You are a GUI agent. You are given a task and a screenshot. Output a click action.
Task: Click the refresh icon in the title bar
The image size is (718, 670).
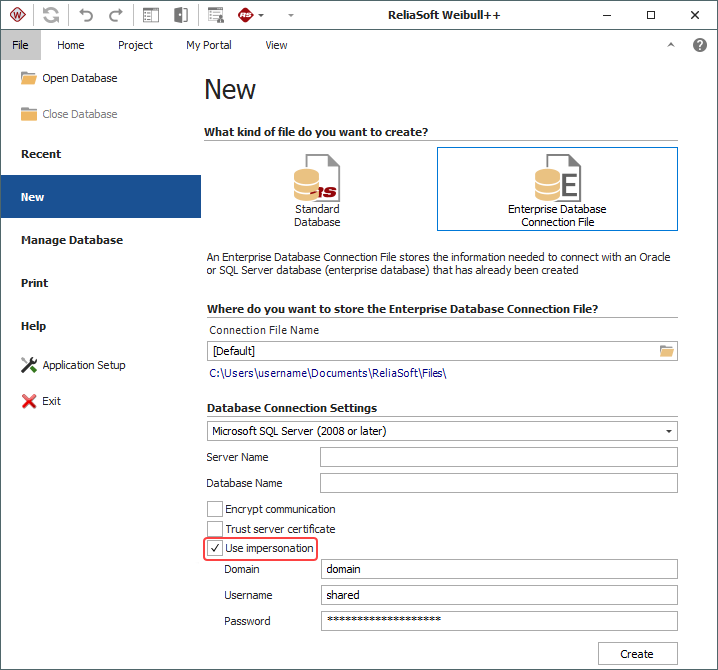[x=50, y=15]
